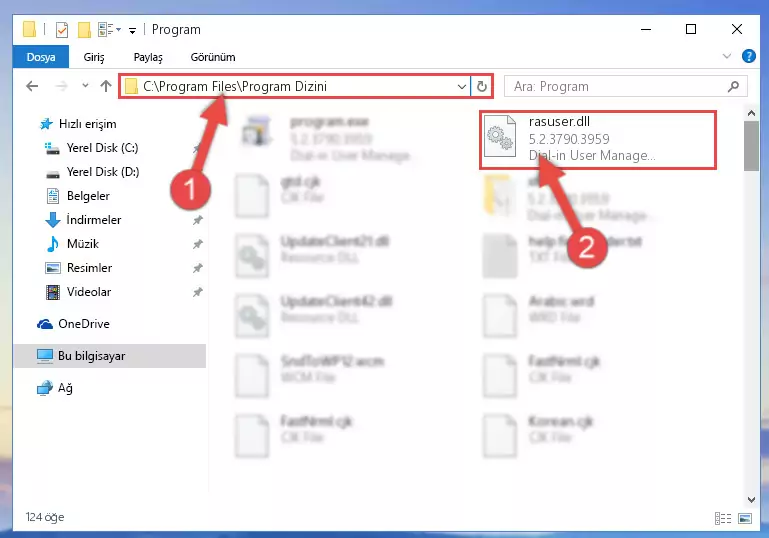
Task: Go up one folder level
Action: pyautogui.click(x=105, y=86)
